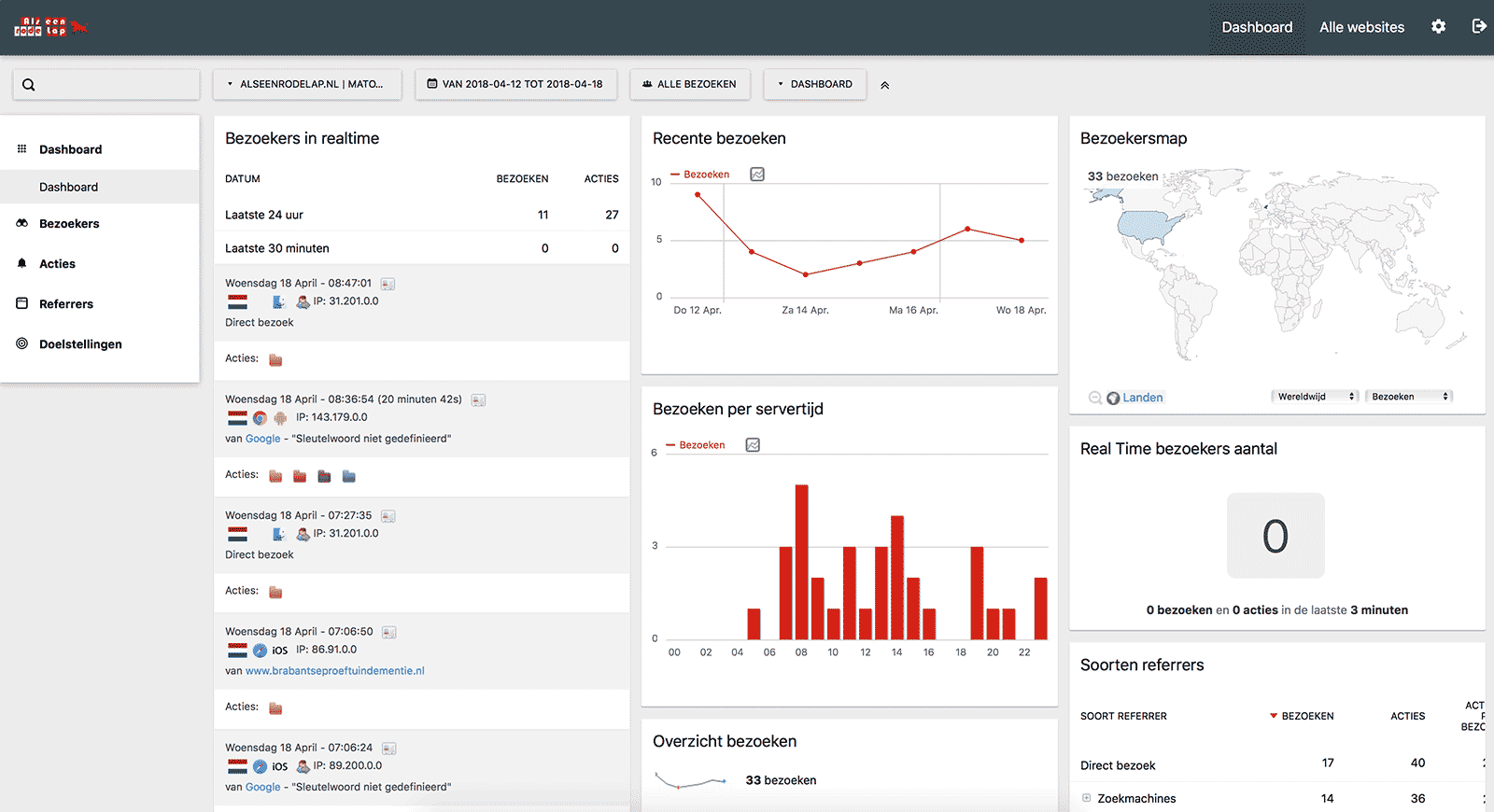Open the settings gear in the top bar
This screenshot has height=812, width=1494.
(1438, 26)
